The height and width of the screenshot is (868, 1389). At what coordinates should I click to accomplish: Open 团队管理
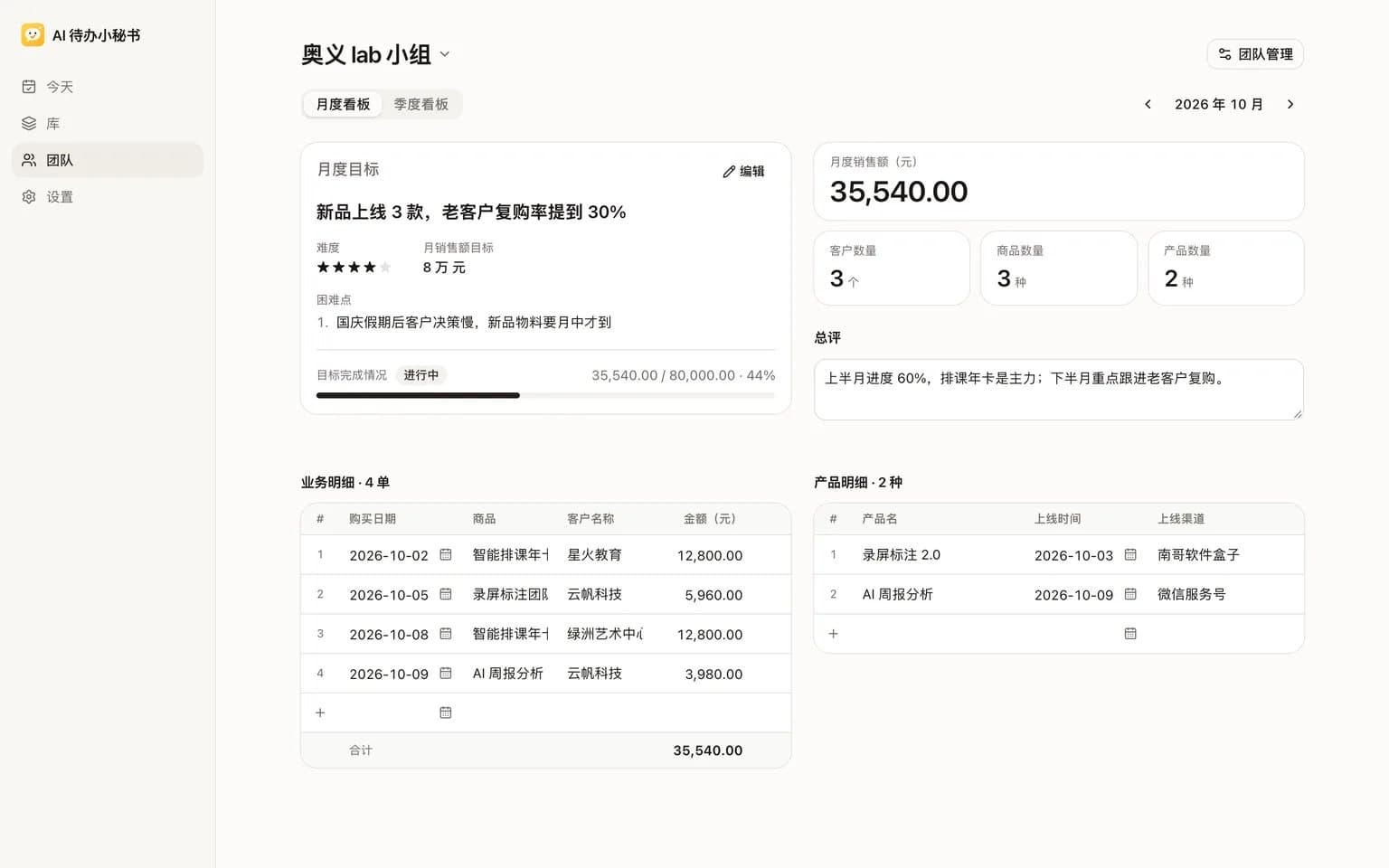pos(1255,54)
